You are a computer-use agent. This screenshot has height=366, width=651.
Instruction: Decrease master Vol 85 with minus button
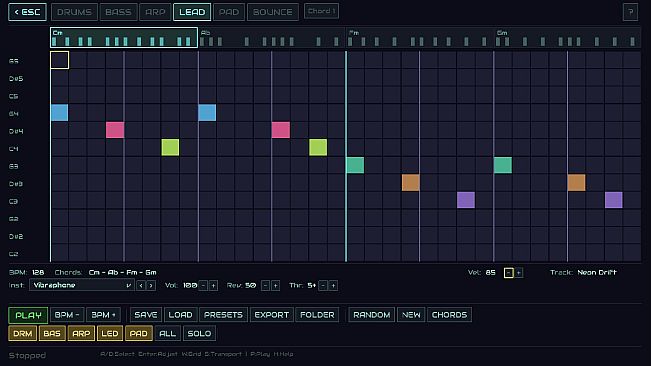point(509,273)
